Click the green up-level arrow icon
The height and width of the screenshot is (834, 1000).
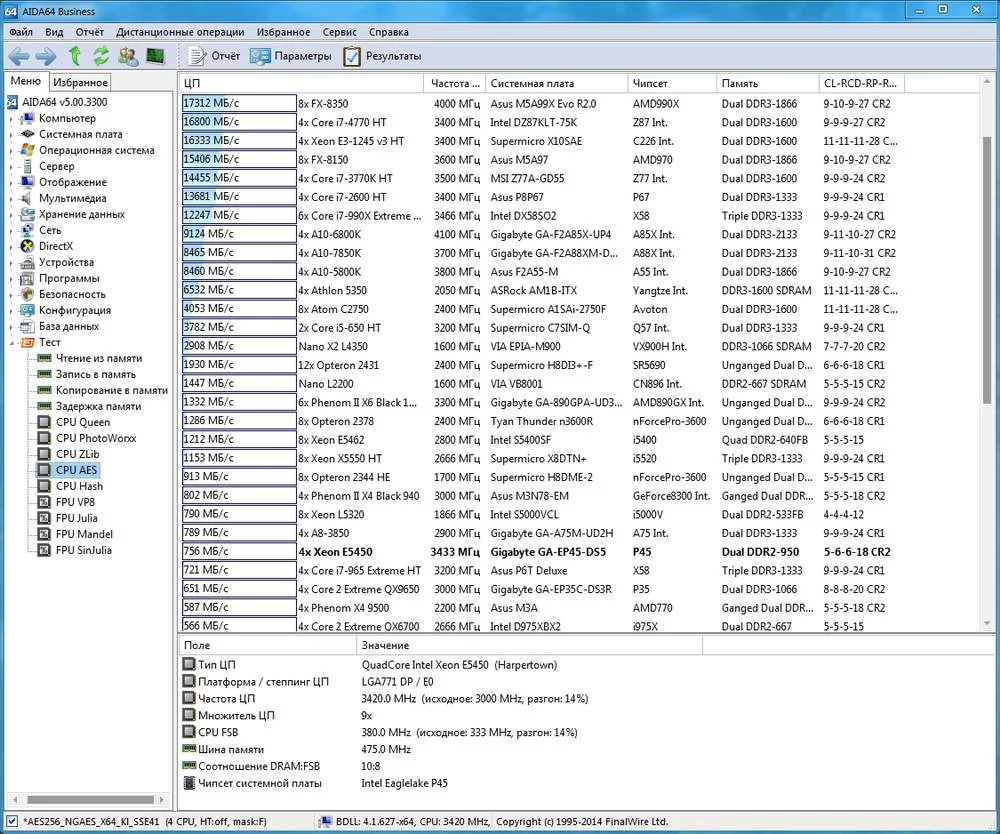point(74,56)
